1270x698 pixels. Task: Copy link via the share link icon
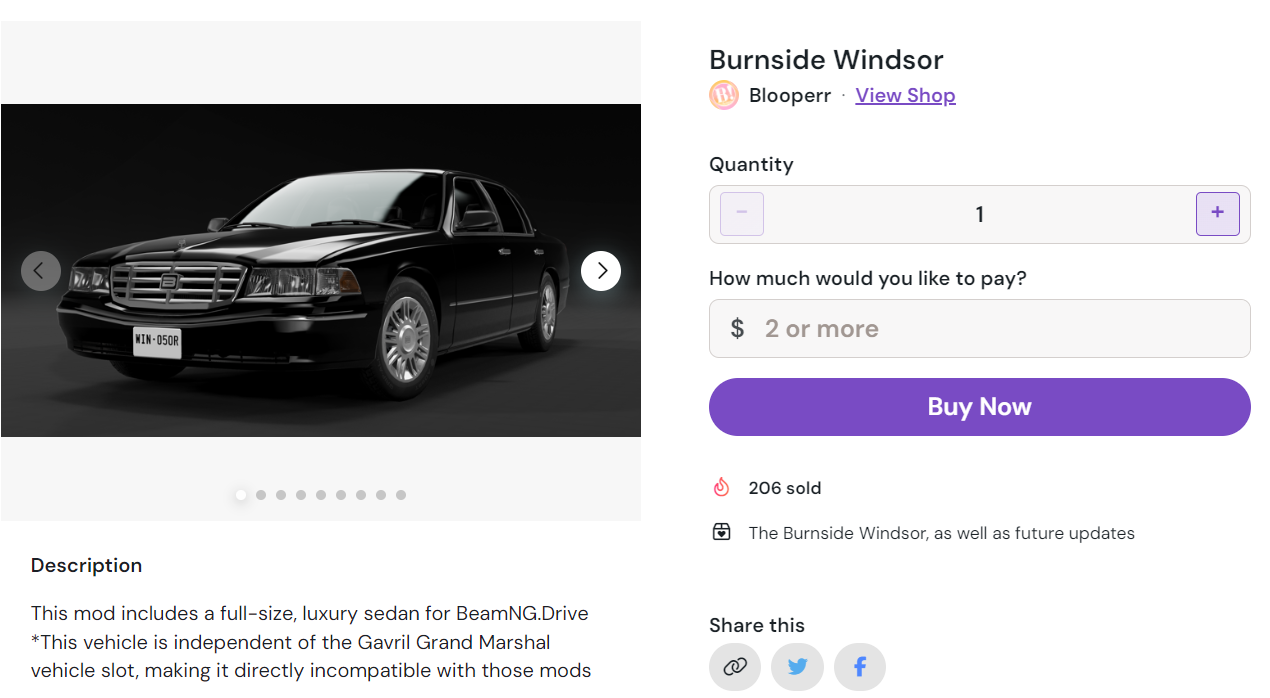pos(735,667)
